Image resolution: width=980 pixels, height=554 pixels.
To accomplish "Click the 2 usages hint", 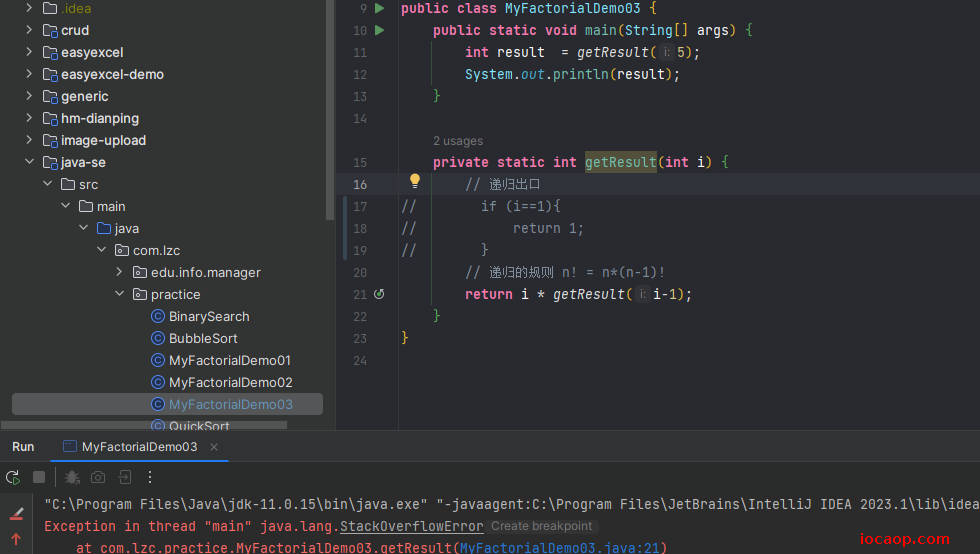I will [x=458, y=141].
